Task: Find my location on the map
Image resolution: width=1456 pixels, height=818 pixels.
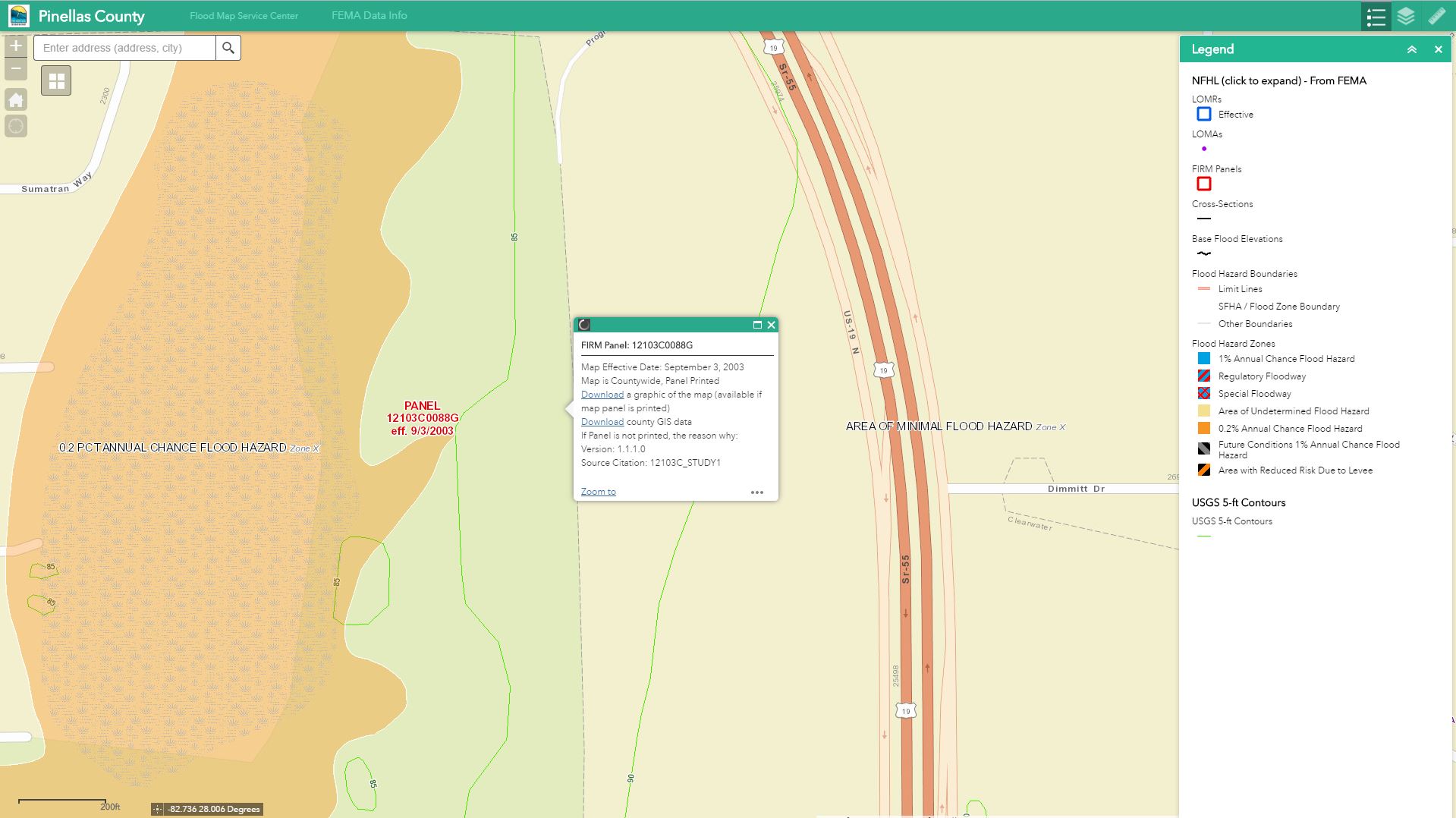Action: point(16,126)
